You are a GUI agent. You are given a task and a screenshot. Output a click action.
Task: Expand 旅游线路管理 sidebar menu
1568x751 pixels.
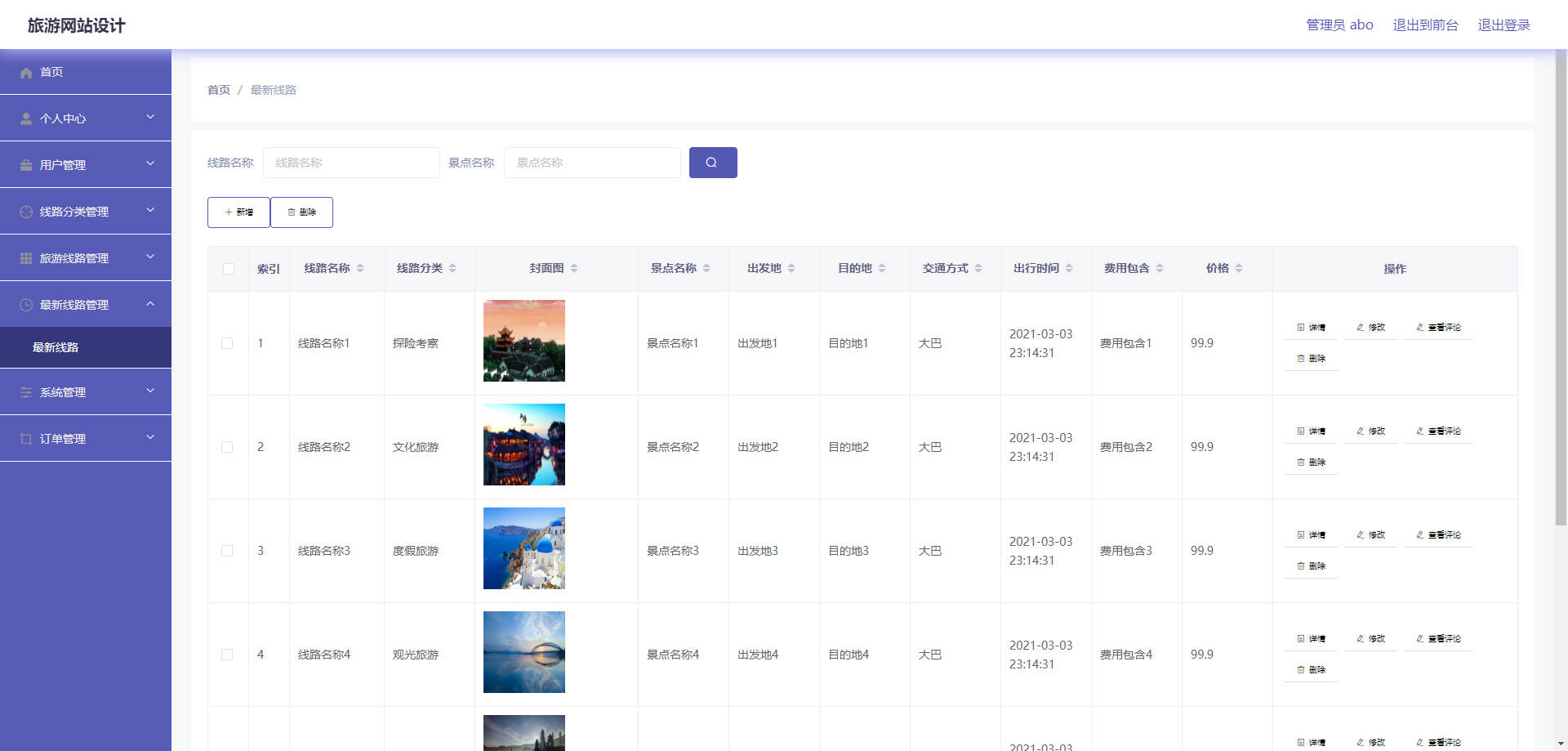click(x=86, y=257)
